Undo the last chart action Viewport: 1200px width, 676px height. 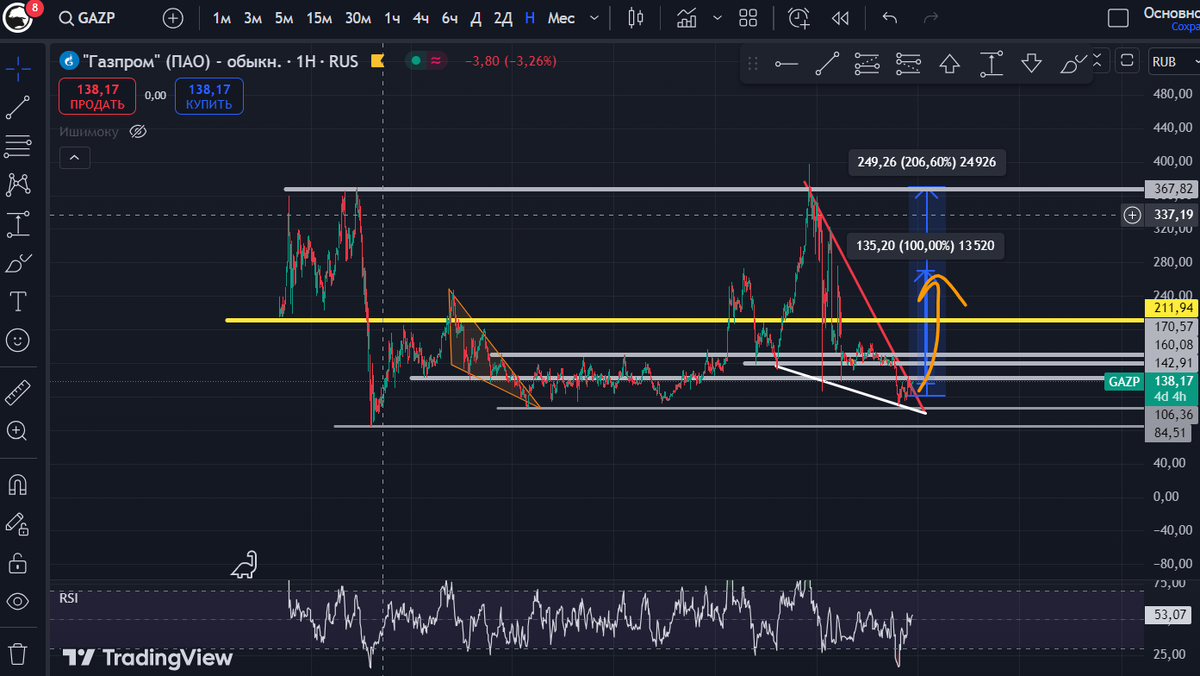890,18
